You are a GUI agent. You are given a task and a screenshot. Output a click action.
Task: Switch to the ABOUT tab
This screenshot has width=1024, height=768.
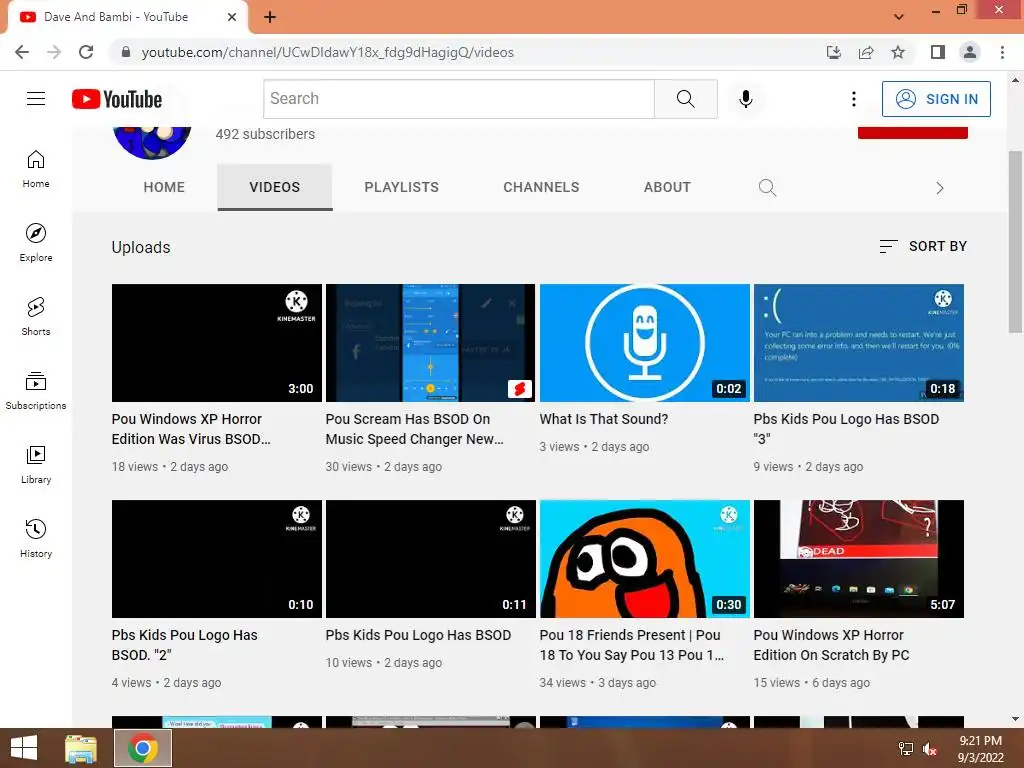[x=667, y=187]
